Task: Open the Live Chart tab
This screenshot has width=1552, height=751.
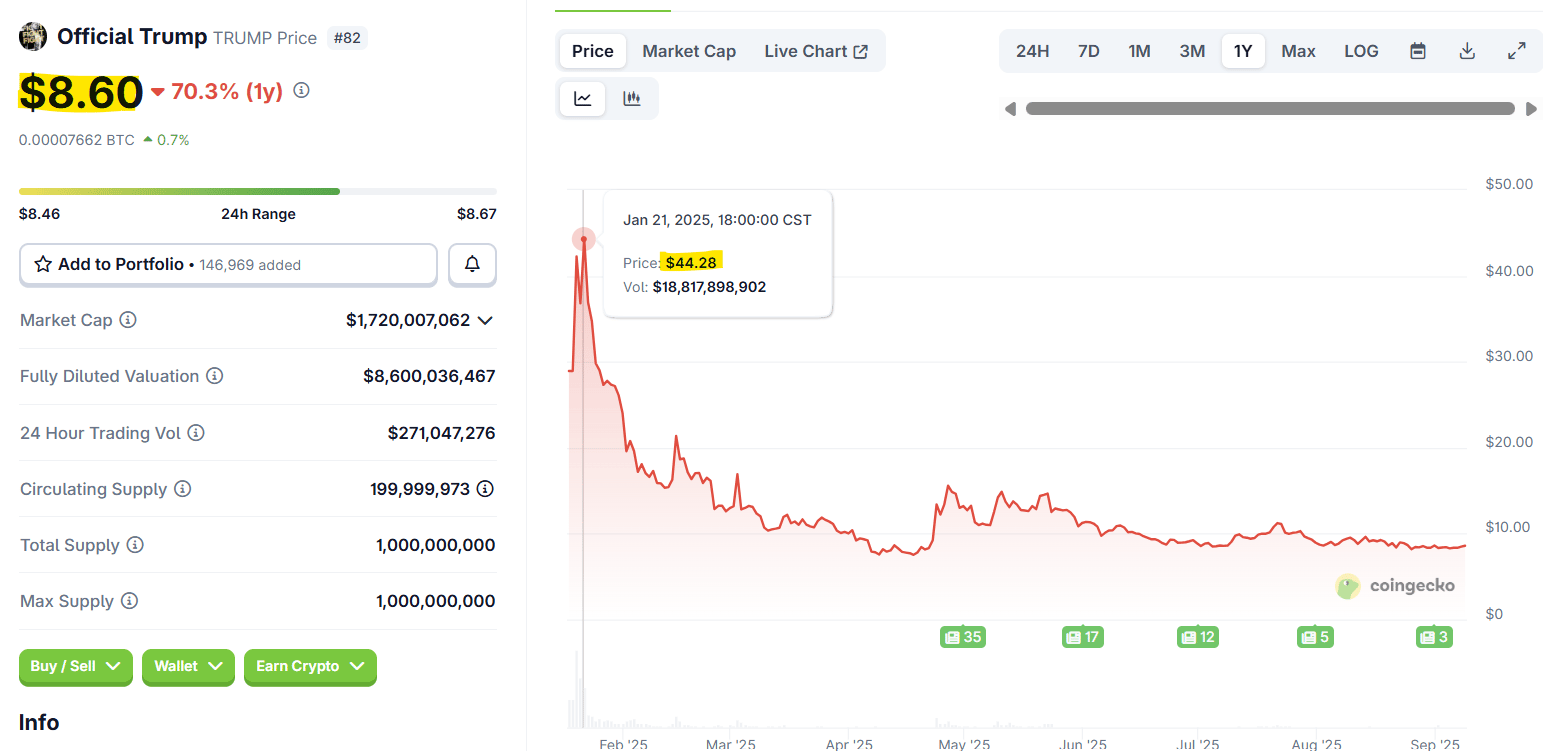Action: (816, 51)
